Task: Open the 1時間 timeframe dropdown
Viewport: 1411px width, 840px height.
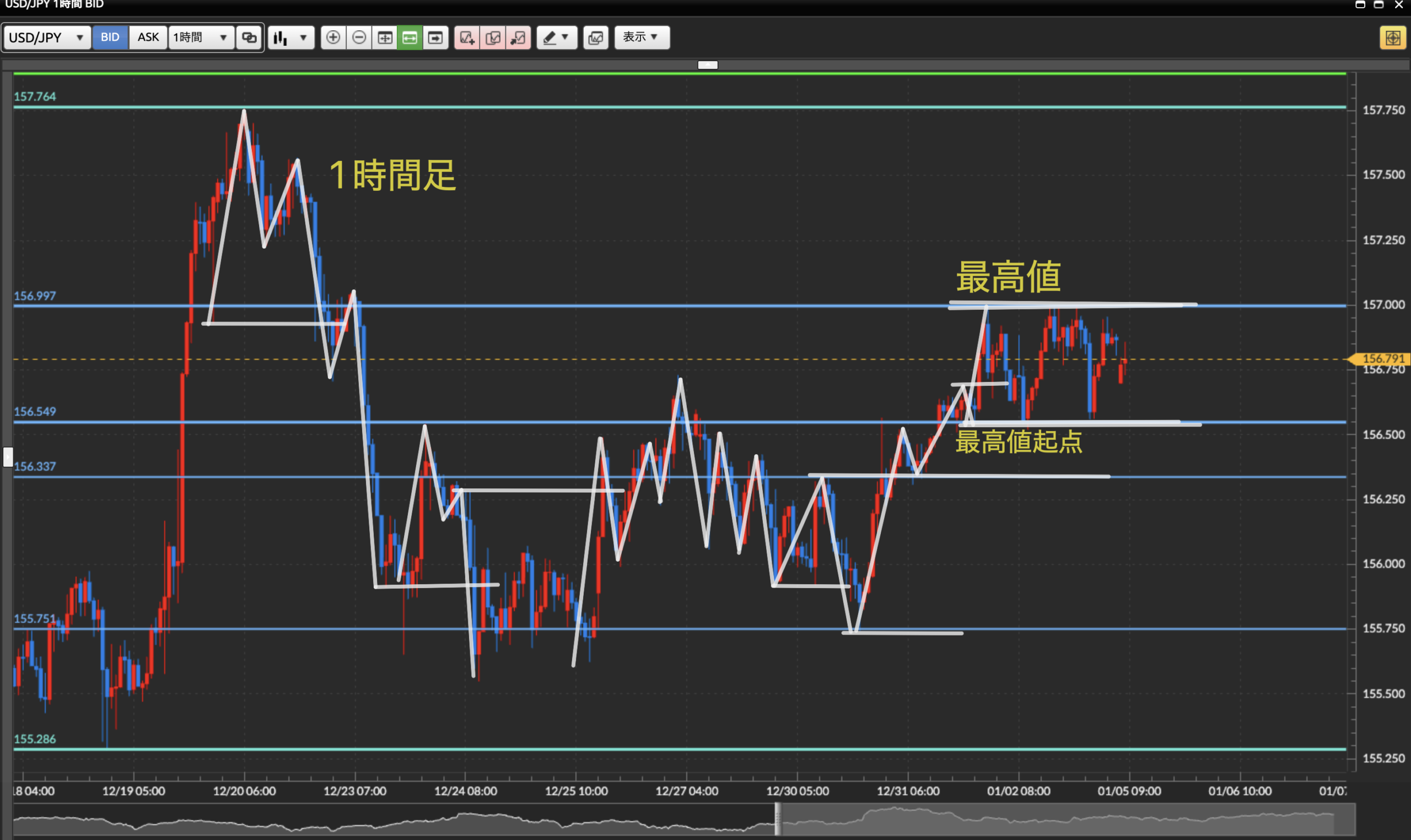Action: coord(201,37)
